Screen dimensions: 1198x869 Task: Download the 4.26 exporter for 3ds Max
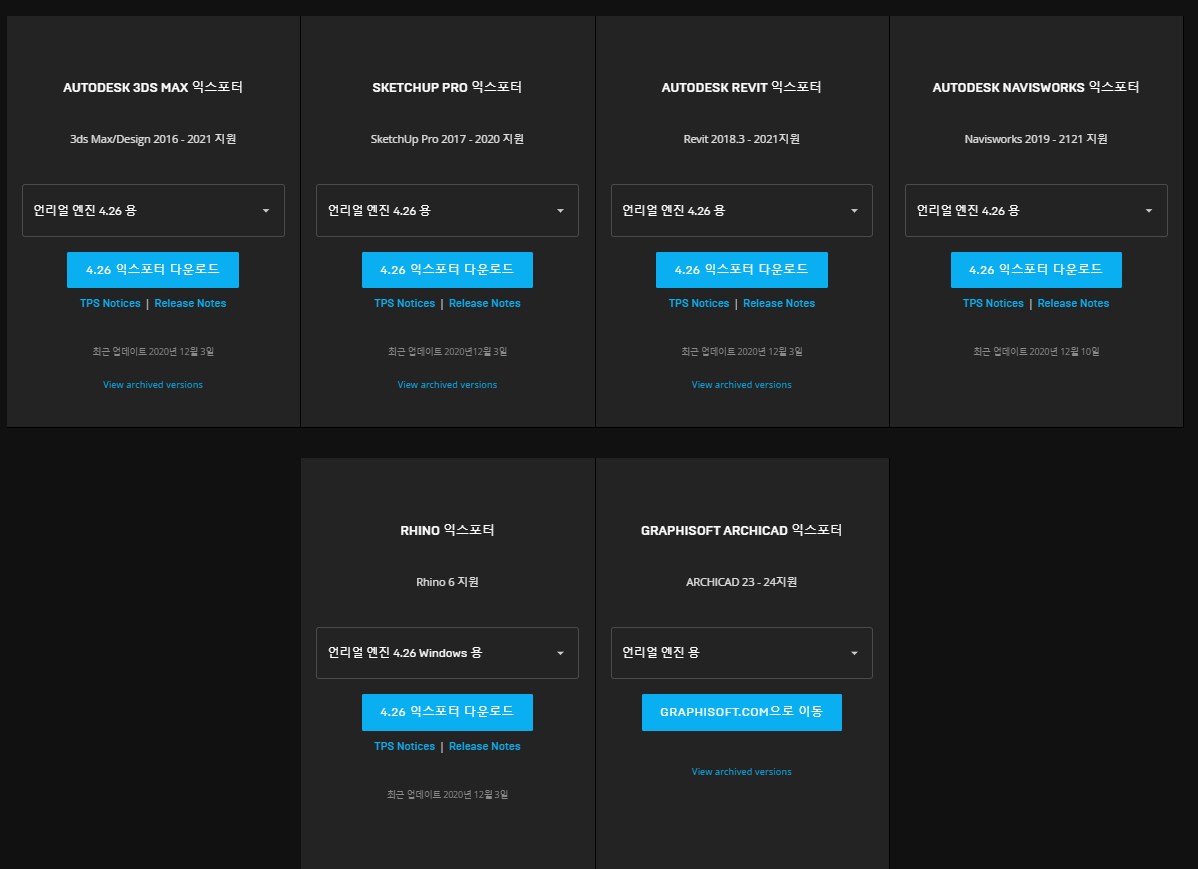153,270
